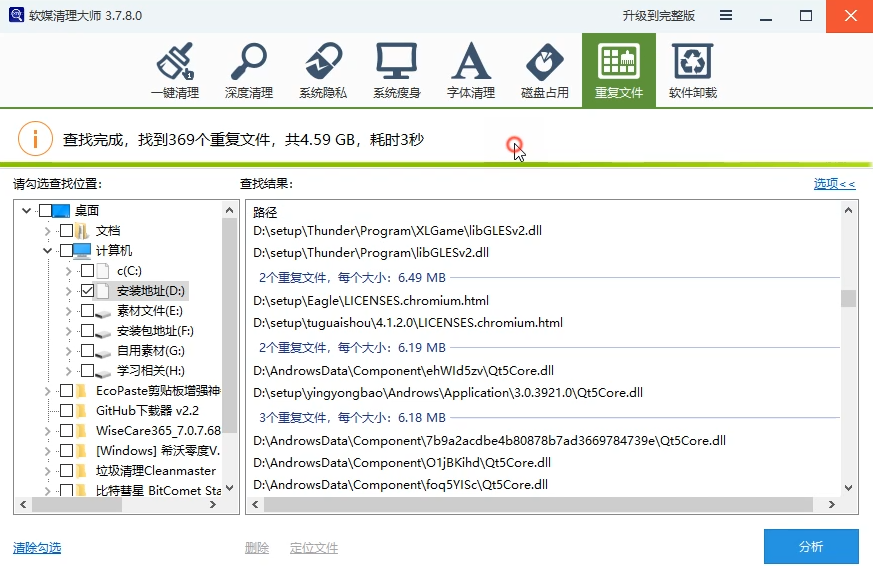Viewport: 873px width, 575px height.
Task: Collapse the 计算机 tree node
Action: [x=47, y=251]
